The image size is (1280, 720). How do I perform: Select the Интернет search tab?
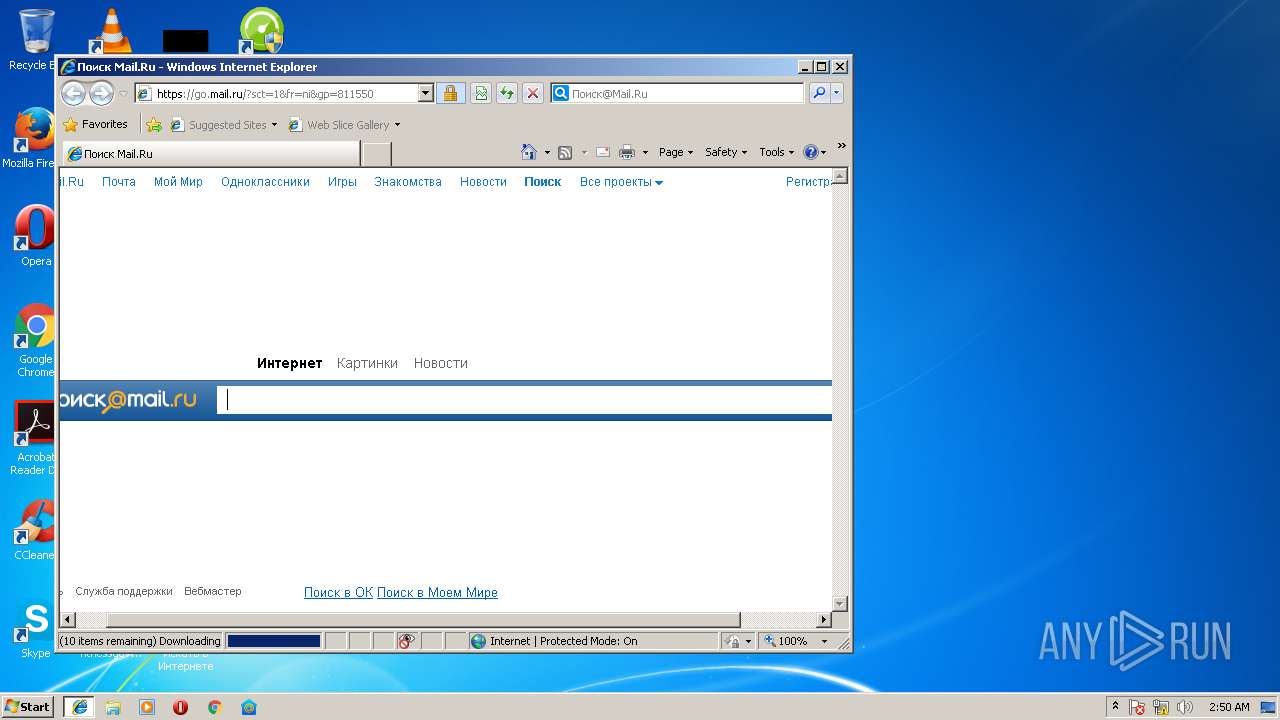(290, 363)
